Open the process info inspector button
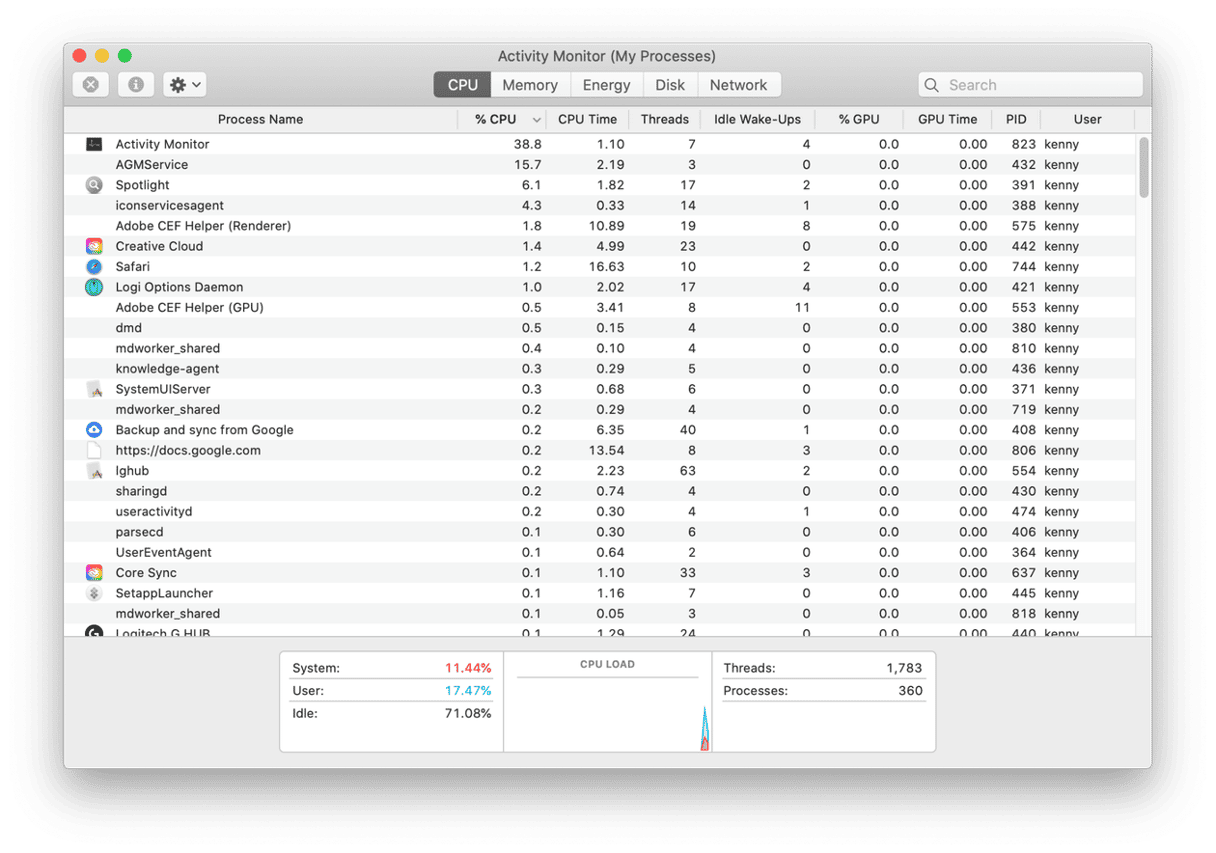The height and width of the screenshot is (853, 1216). (135, 85)
